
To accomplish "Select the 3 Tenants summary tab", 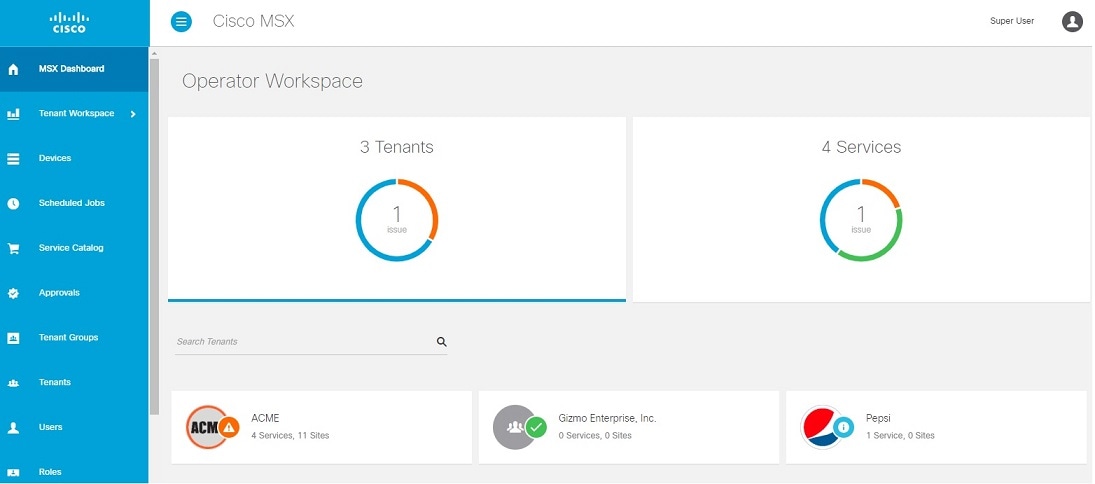I will click(x=397, y=209).
